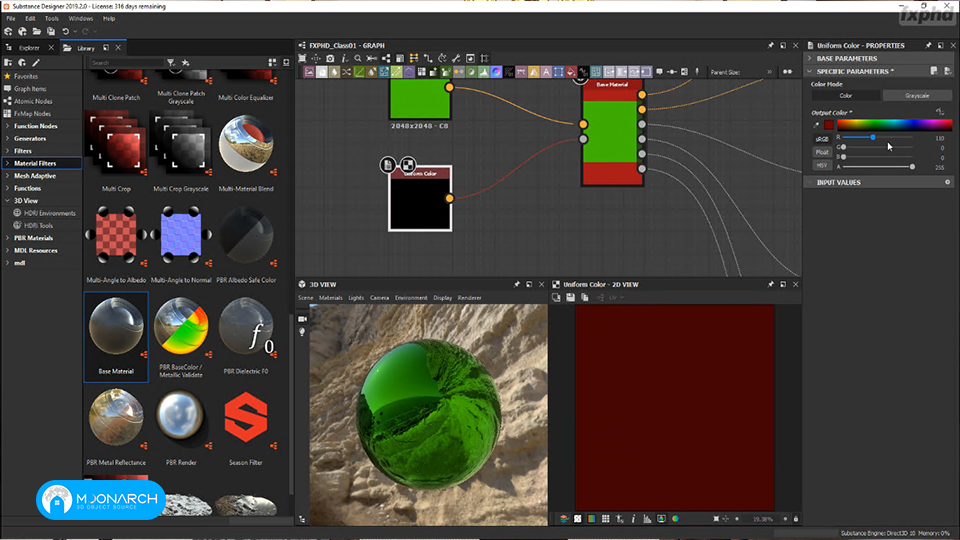Click the library search field
The image size is (960, 540).
coord(127,62)
